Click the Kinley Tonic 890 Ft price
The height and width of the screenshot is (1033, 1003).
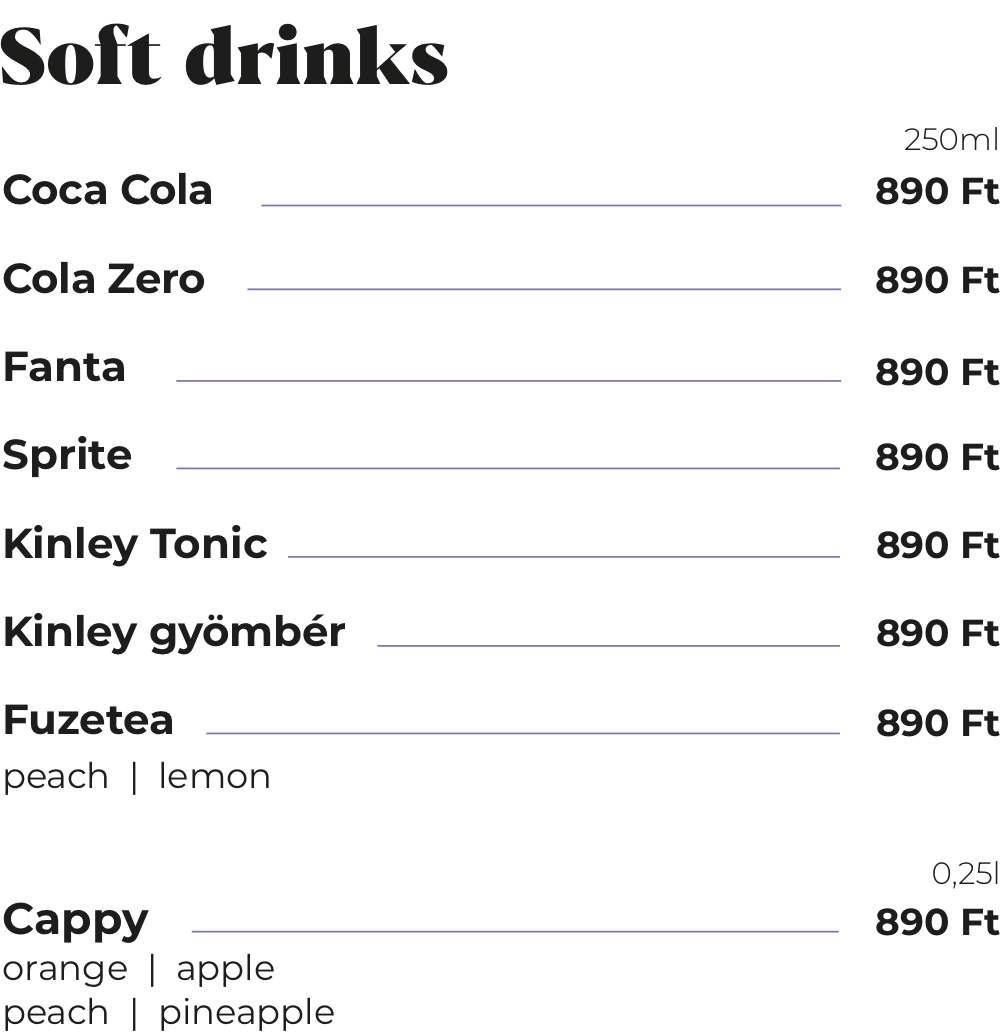(937, 545)
